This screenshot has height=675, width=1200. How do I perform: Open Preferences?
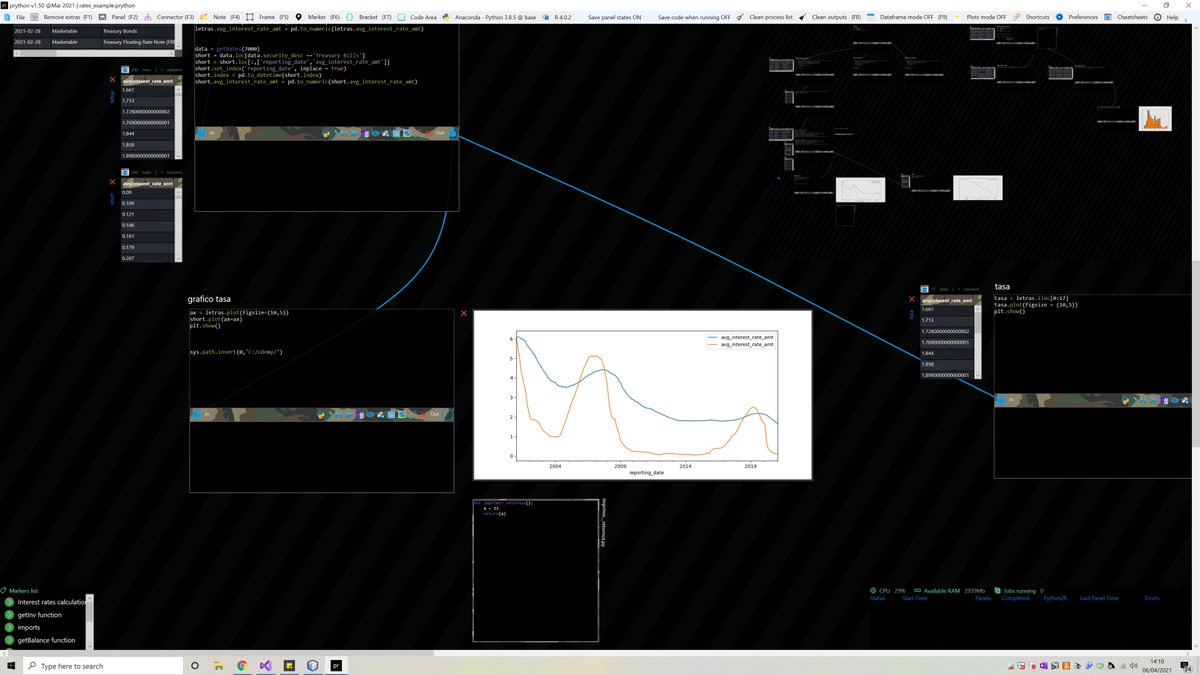pos(1077,17)
